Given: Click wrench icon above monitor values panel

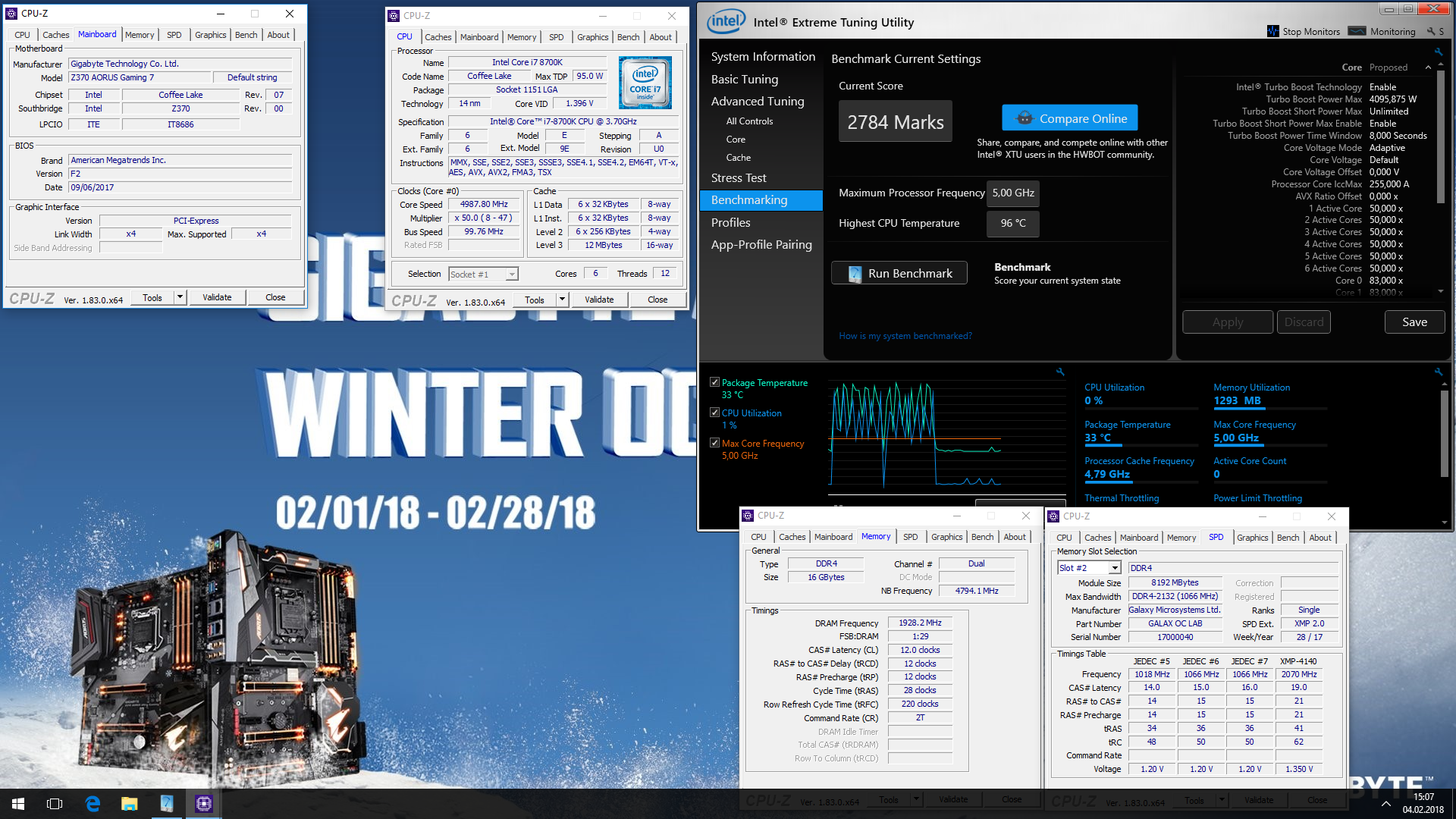Looking at the screenshot, I should [x=1439, y=372].
